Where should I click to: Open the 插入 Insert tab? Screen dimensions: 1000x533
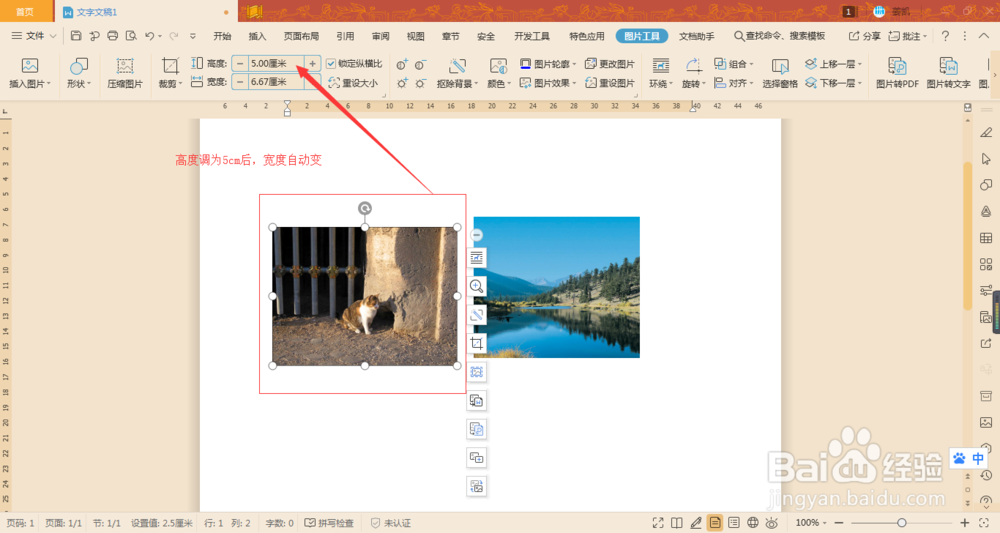coord(257,36)
